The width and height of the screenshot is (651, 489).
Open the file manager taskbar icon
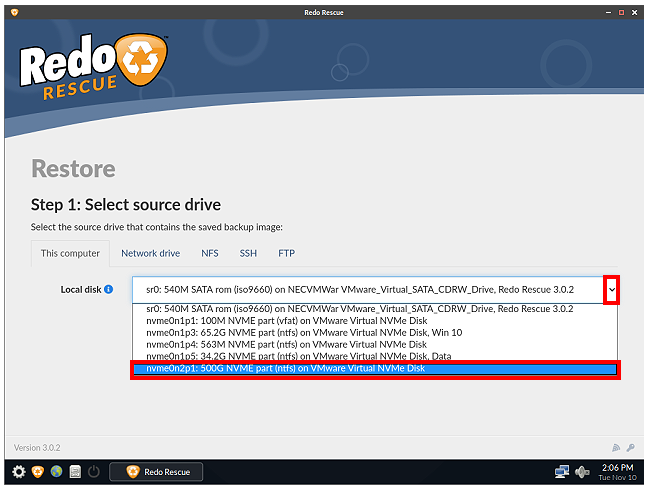(75, 472)
